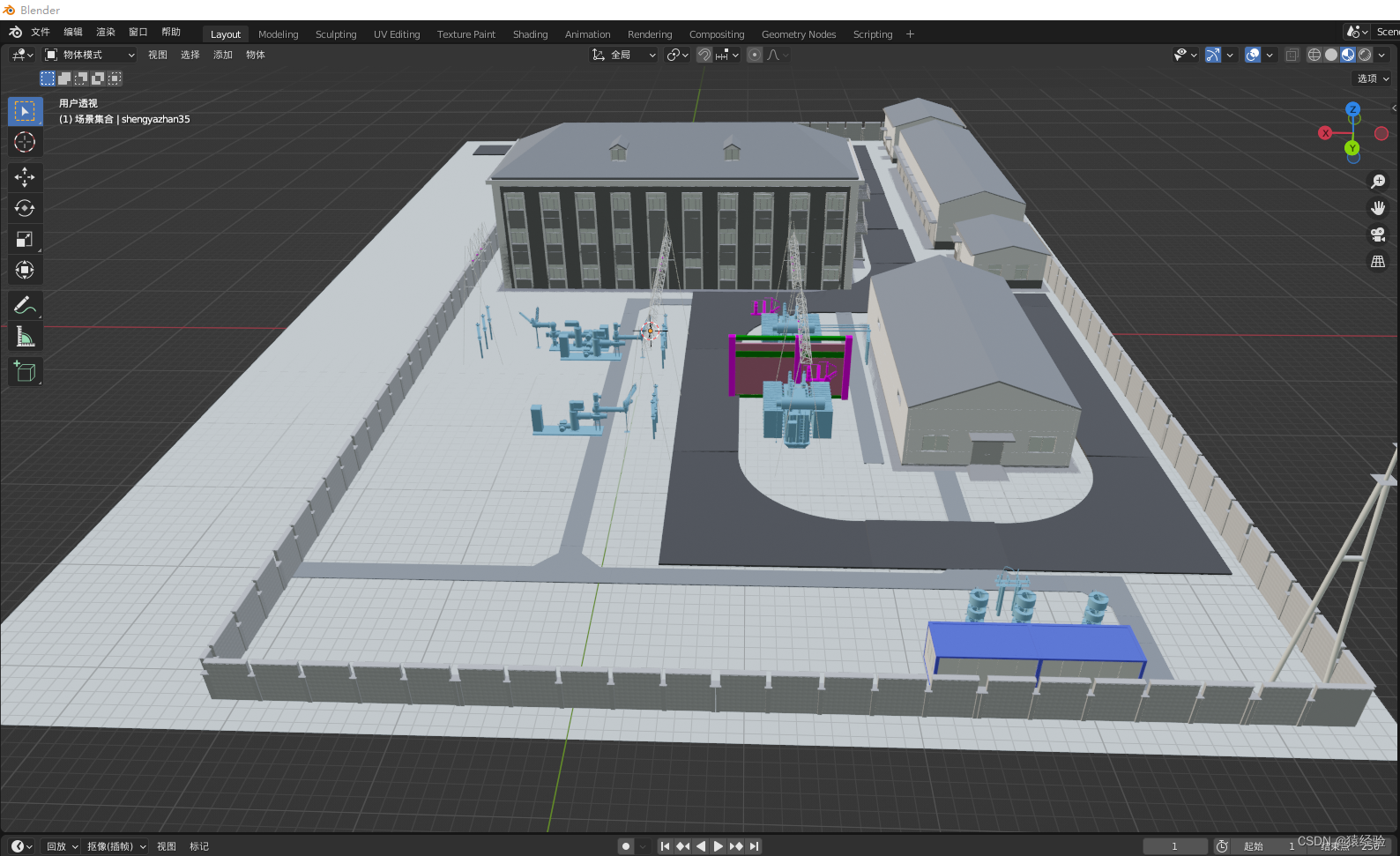Open transform orientation dropdown 全局

(623, 55)
